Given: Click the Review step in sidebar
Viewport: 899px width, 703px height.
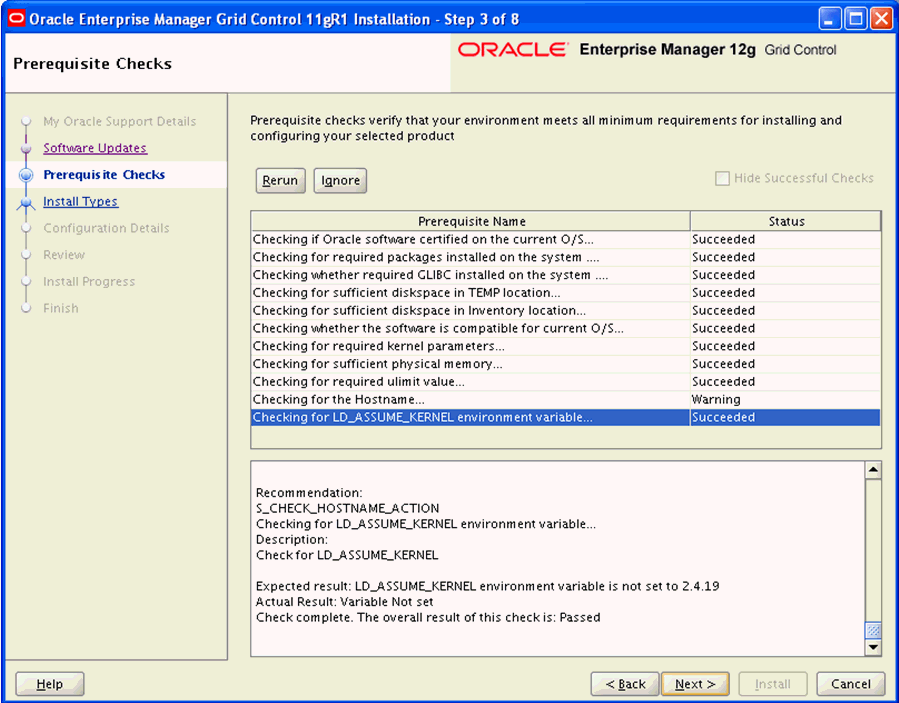Looking at the screenshot, I should 64,255.
